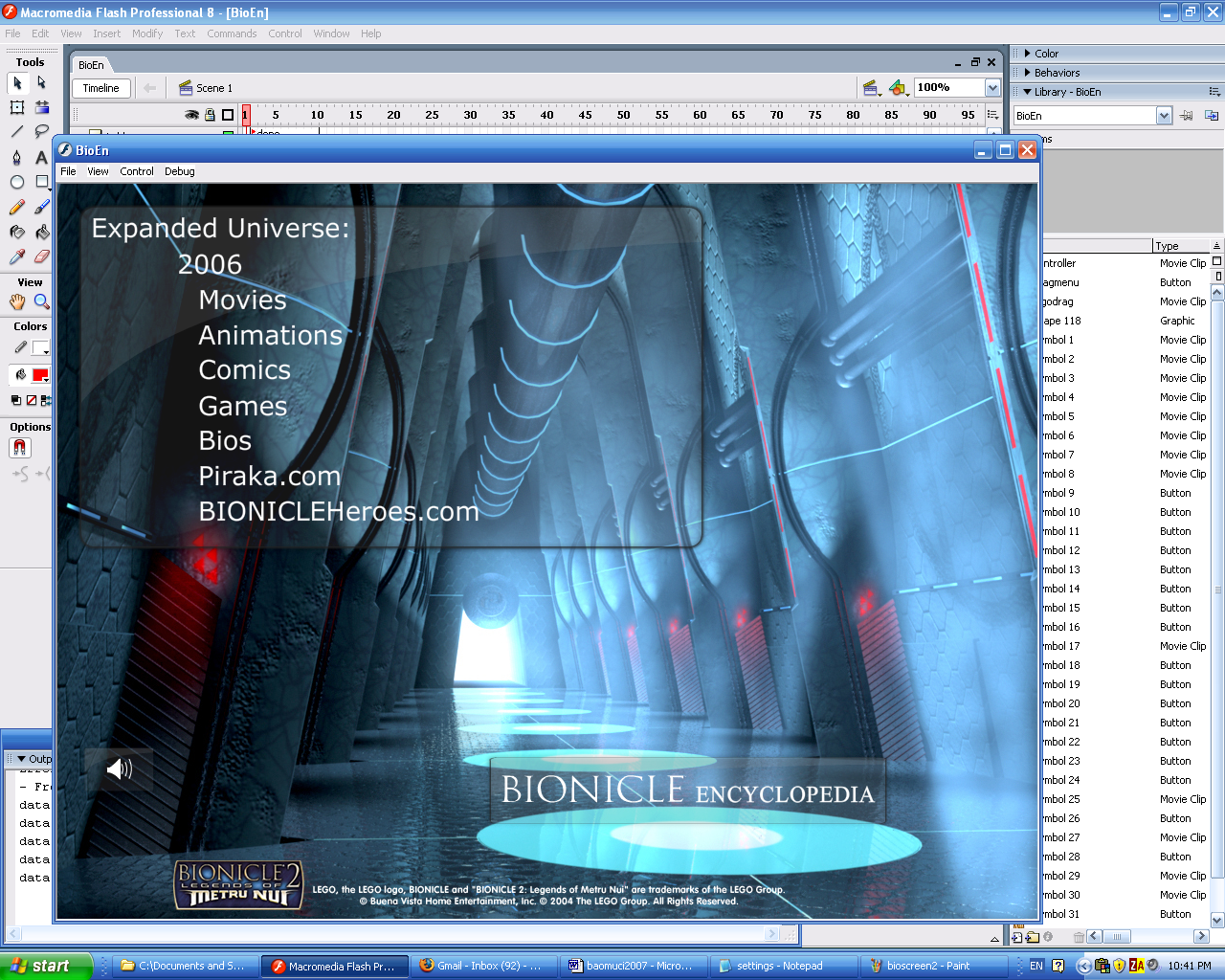
Task: Click the Piraka.com link in the movie
Action: click(x=269, y=476)
